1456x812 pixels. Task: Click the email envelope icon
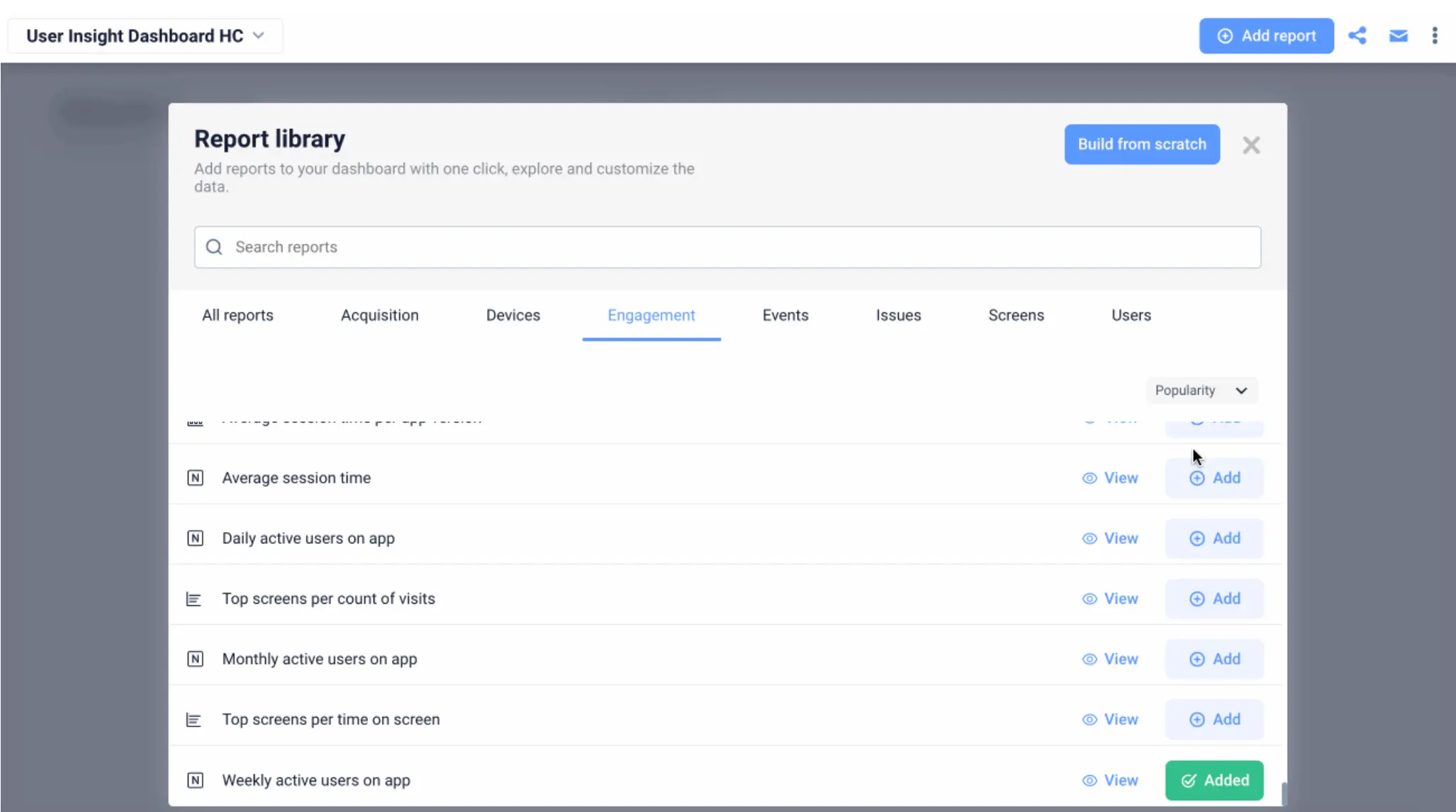coord(1398,35)
